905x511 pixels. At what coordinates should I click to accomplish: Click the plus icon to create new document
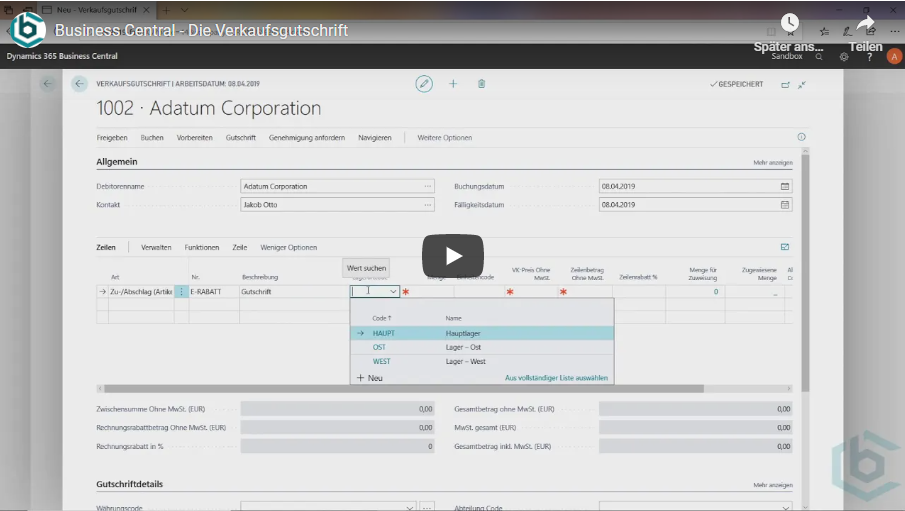pyautogui.click(x=453, y=84)
